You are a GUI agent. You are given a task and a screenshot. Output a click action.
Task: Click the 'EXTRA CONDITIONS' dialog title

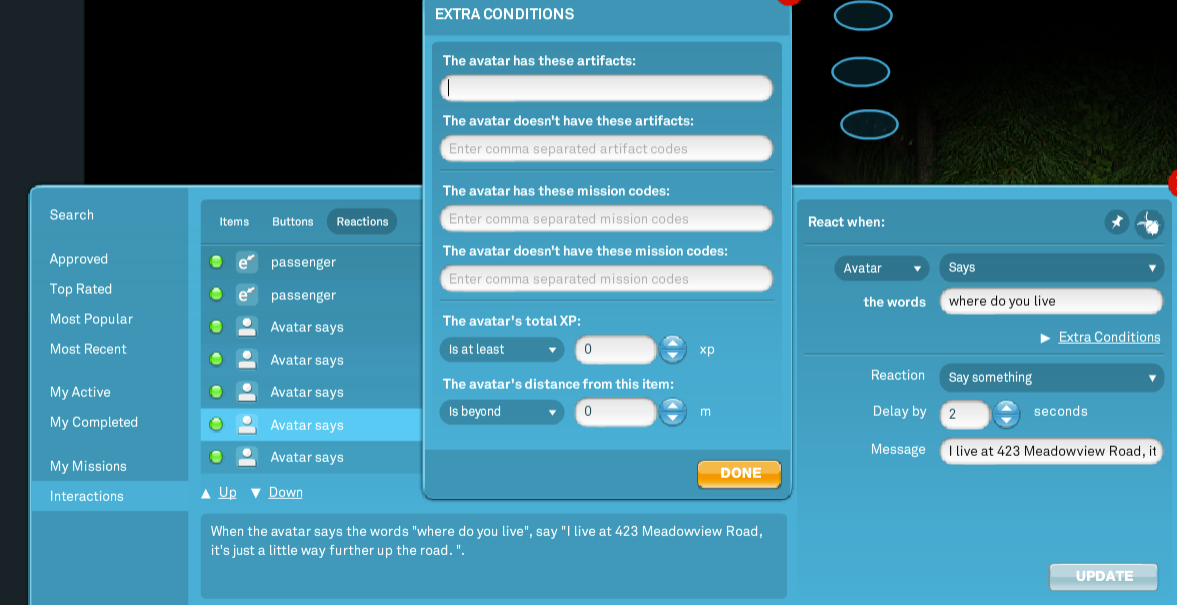click(x=504, y=14)
